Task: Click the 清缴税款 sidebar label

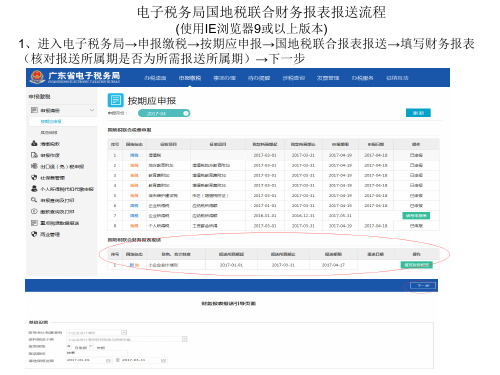Action: tap(50, 144)
